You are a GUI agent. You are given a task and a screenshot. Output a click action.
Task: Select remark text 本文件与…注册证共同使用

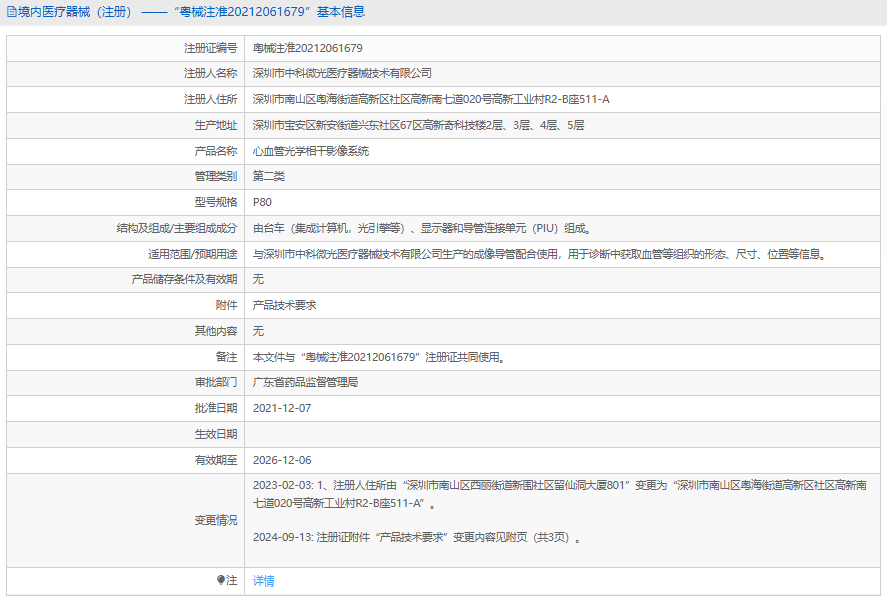(x=379, y=358)
